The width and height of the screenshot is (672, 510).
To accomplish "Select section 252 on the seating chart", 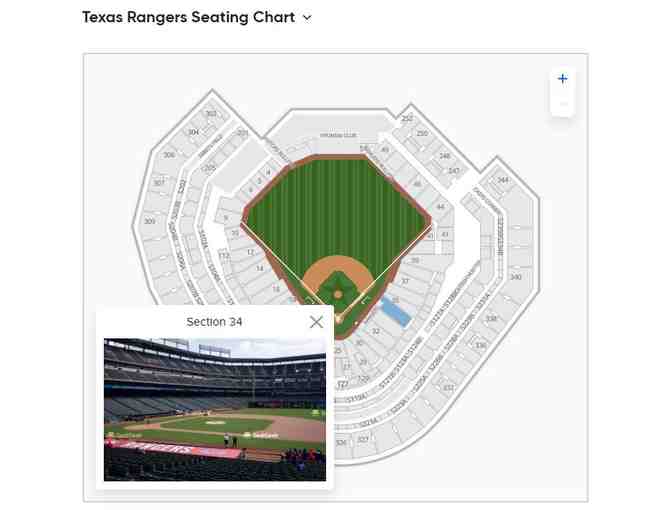I will 407,118.
